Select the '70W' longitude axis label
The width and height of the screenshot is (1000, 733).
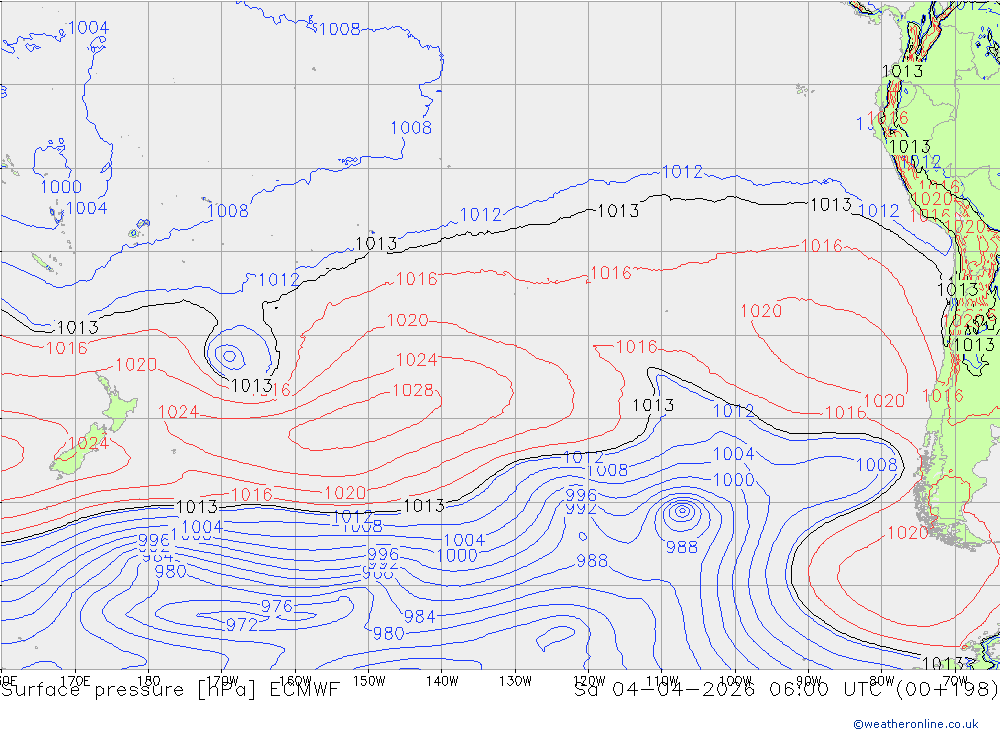pos(955,681)
